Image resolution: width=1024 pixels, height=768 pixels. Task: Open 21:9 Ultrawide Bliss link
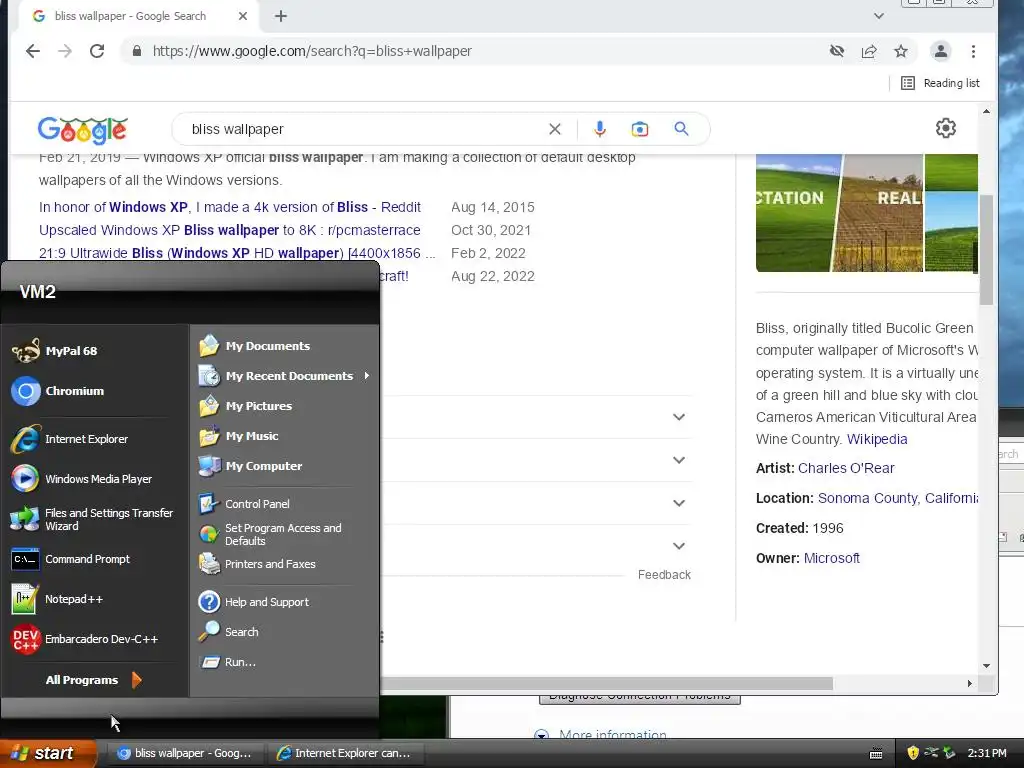[236, 253]
